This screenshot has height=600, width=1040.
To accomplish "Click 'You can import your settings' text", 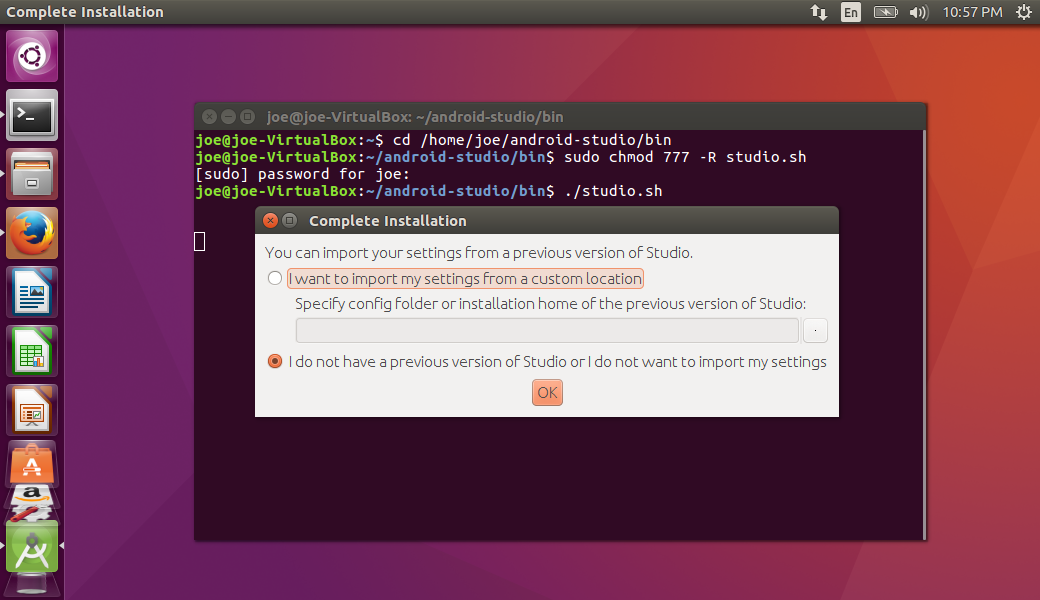I will tap(479, 253).
